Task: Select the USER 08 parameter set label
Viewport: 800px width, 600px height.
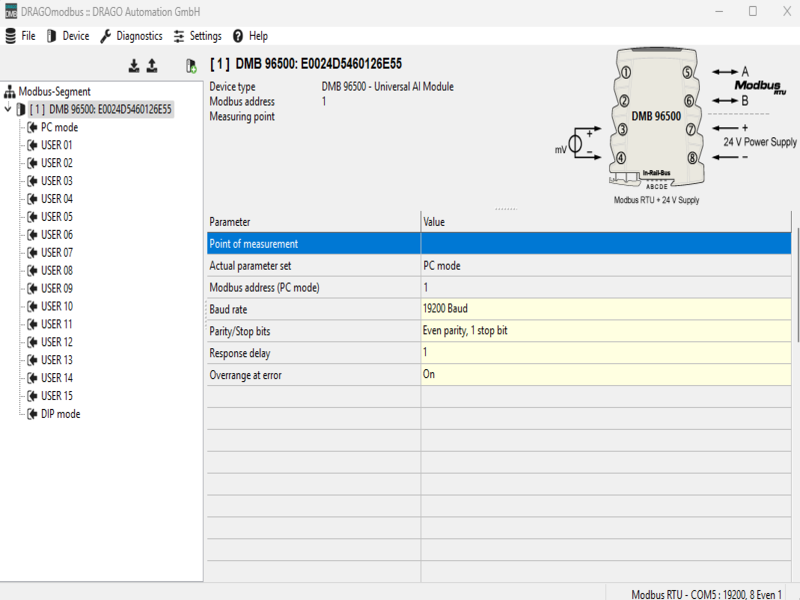Action: pos(57,270)
